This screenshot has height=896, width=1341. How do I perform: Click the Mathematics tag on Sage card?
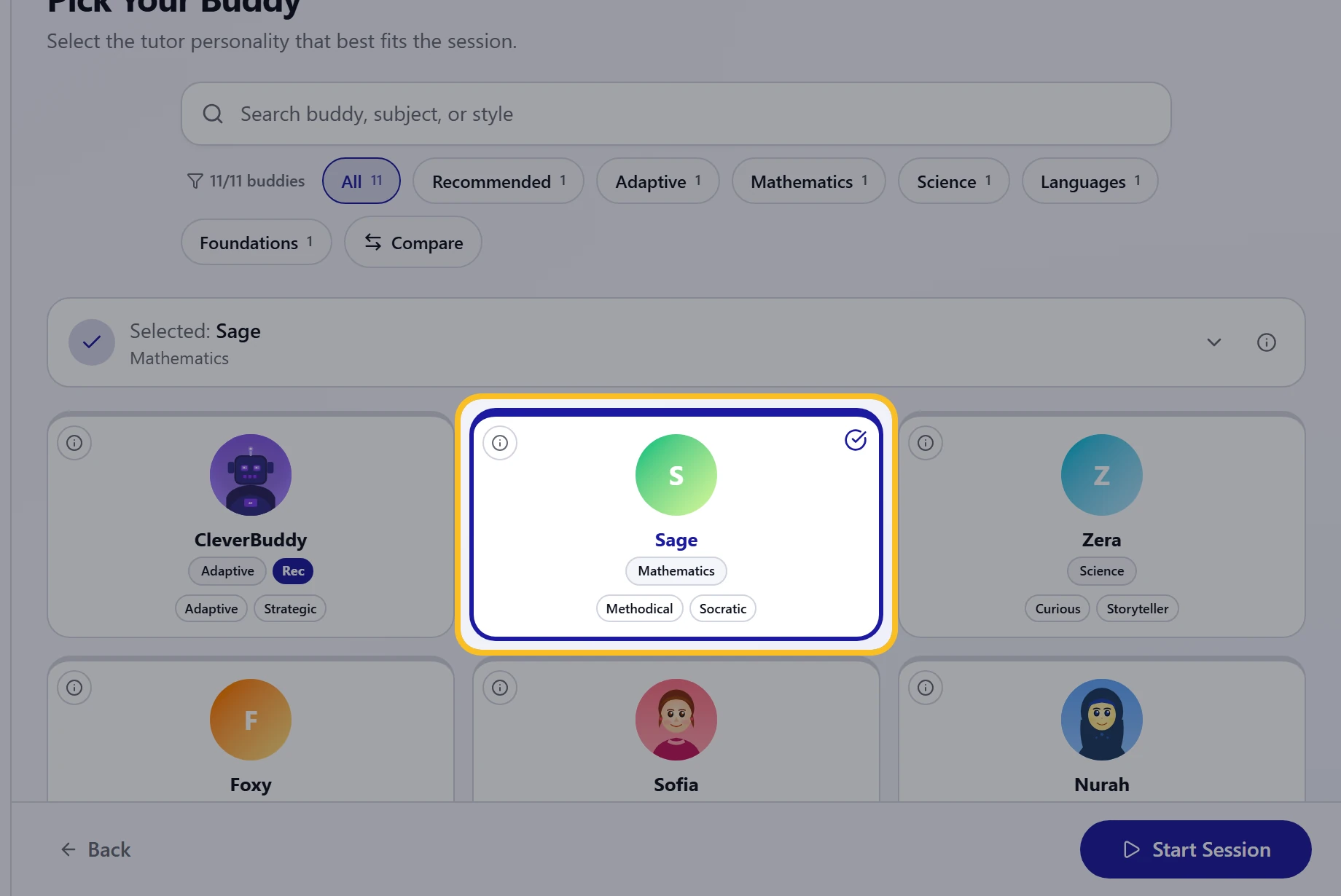coord(676,571)
